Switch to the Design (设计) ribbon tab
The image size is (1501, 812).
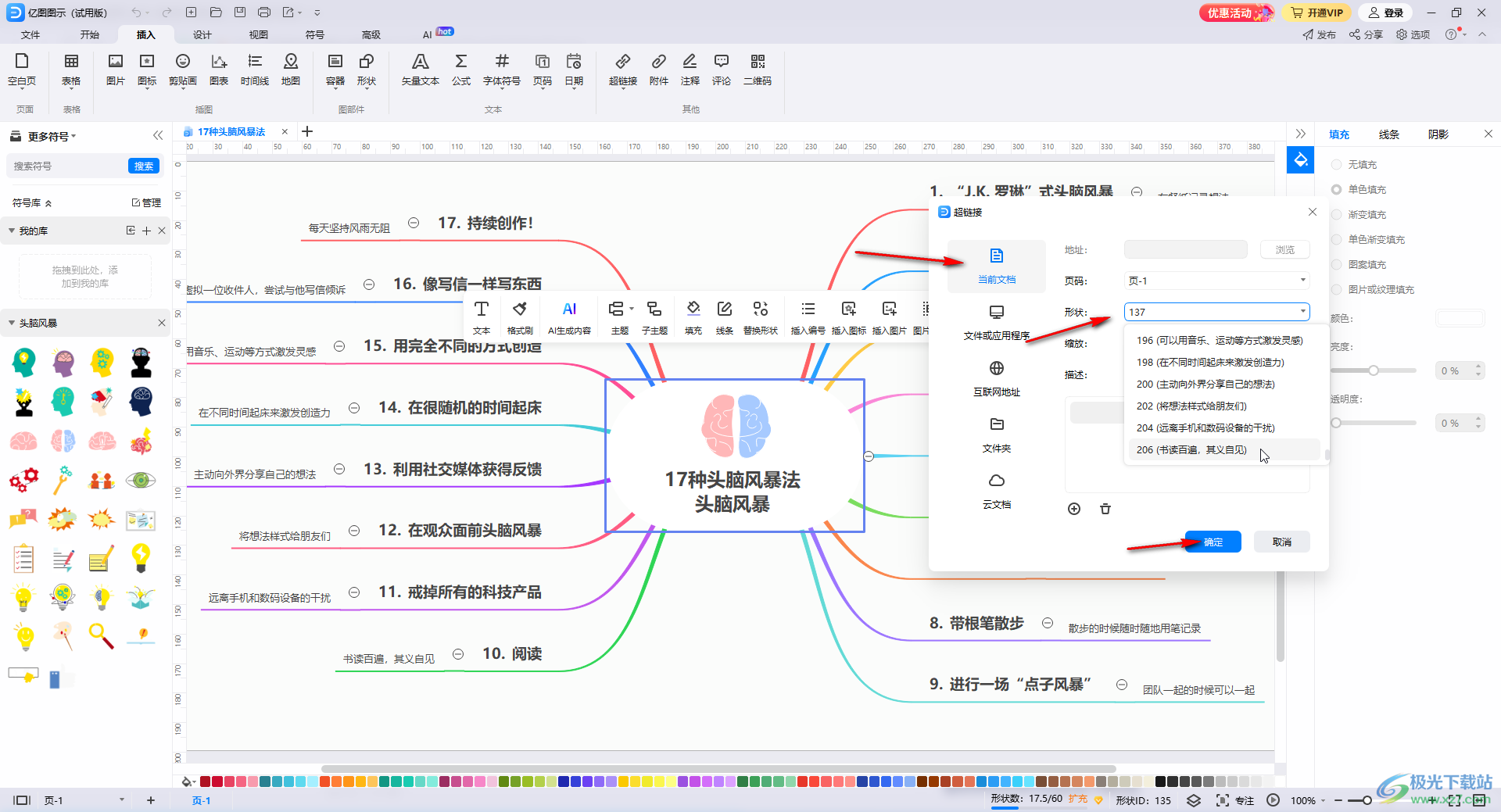[202, 34]
